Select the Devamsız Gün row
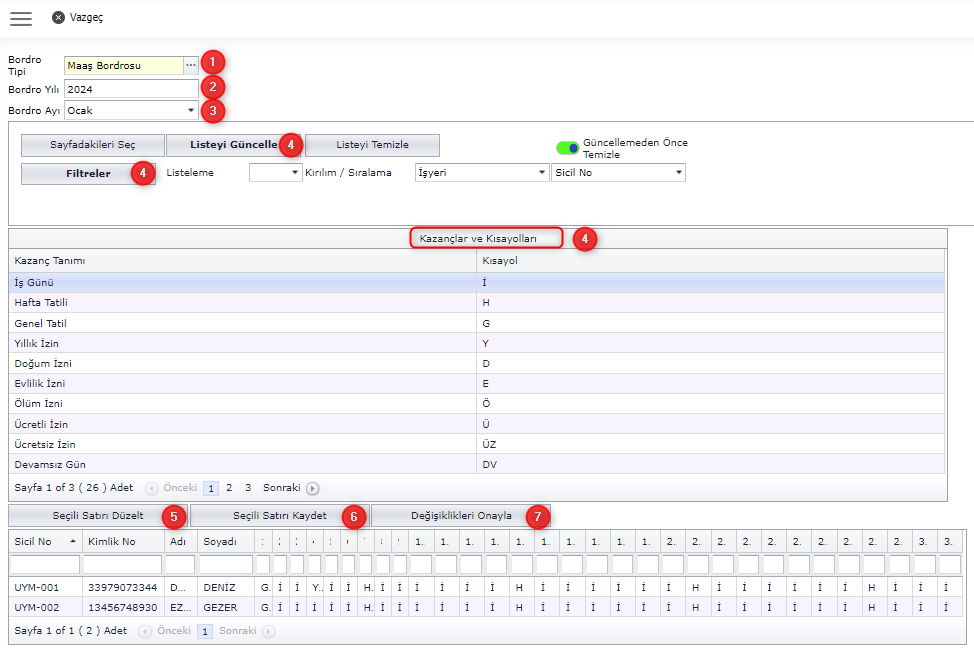 [476, 464]
